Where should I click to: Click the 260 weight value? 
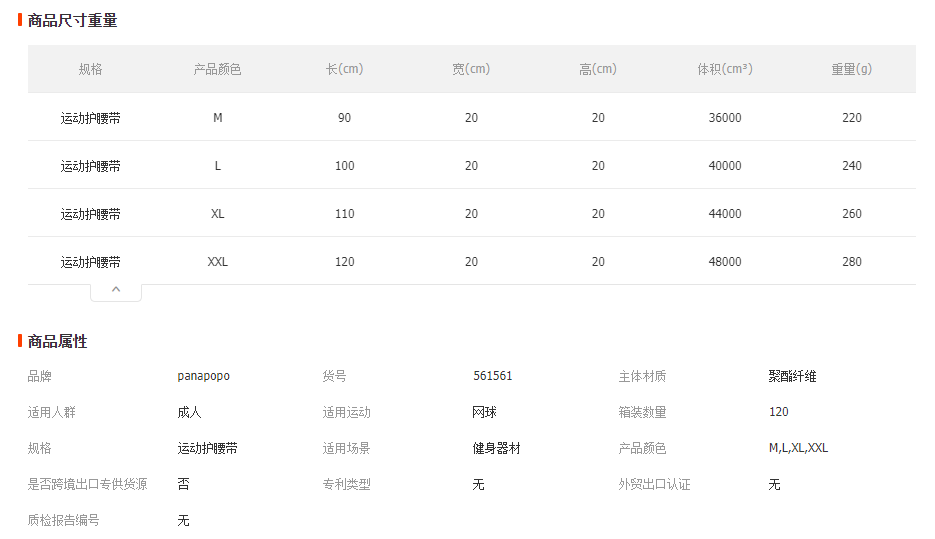pyautogui.click(x=852, y=213)
